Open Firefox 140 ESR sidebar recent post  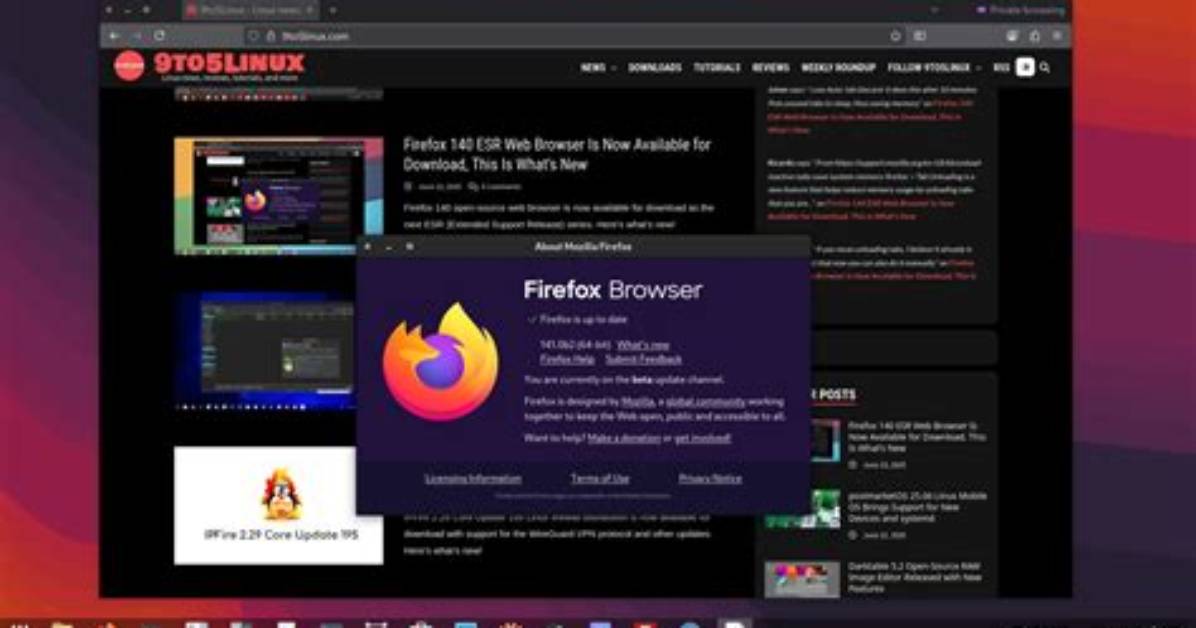pos(917,436)
